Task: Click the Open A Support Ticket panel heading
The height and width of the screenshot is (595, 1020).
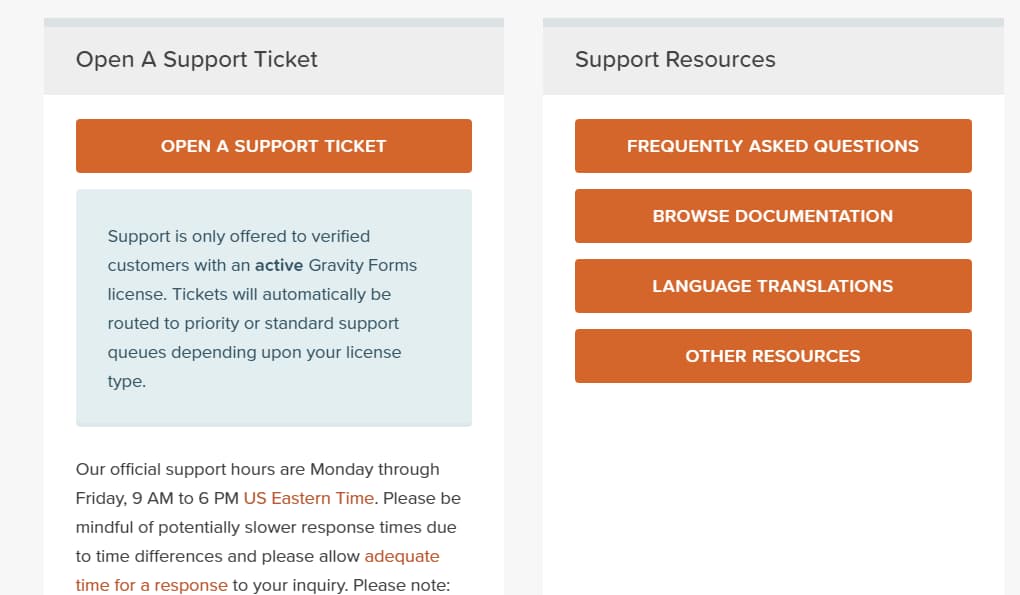Action: (196, 59)
